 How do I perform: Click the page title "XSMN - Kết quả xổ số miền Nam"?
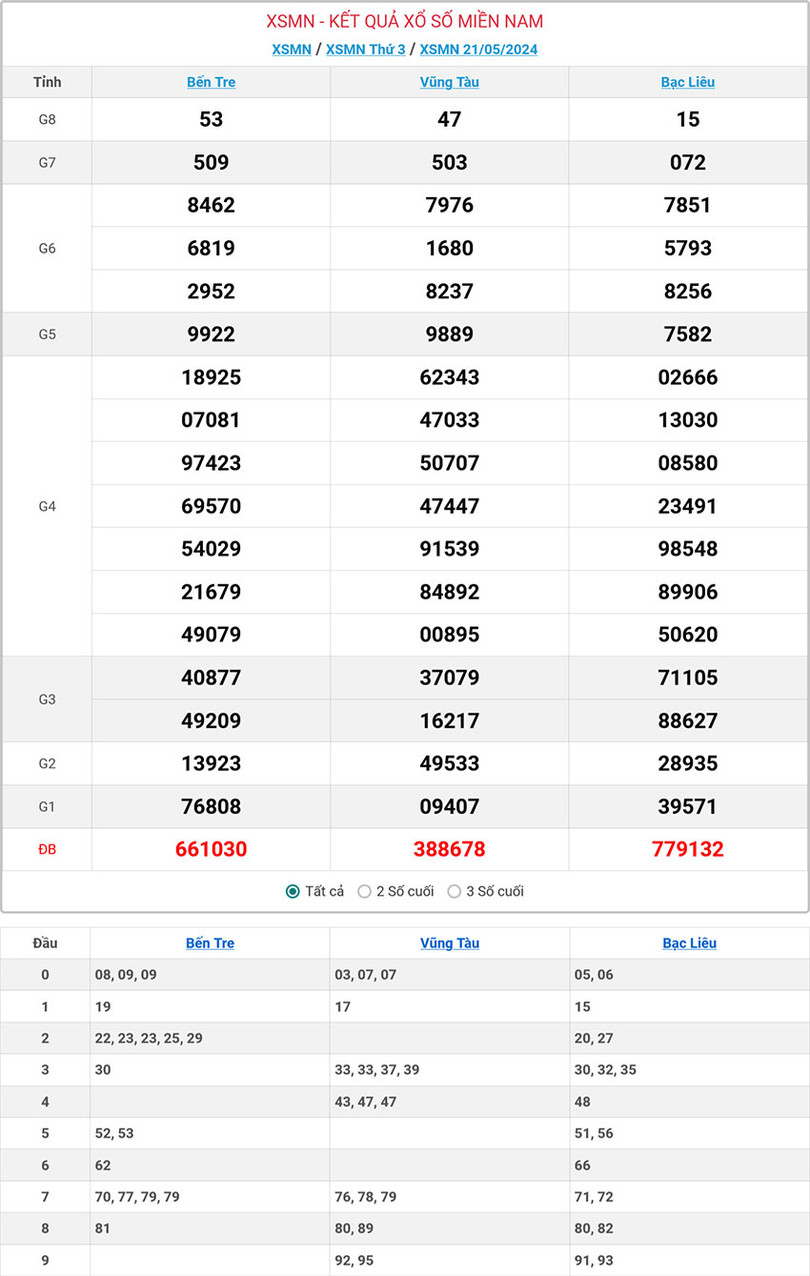pos(405,21)
